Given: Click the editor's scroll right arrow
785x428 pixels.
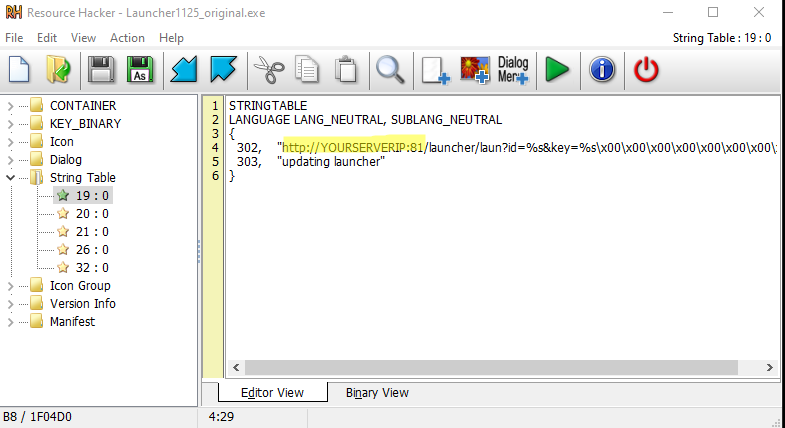Looking at the screenshot, I should (769, 367).
